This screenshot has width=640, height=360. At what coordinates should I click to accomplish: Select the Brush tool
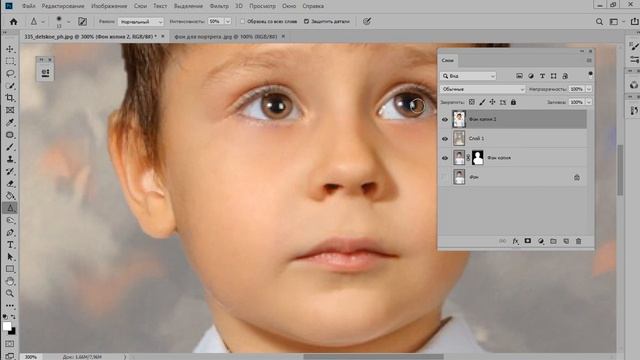point(10,147)
